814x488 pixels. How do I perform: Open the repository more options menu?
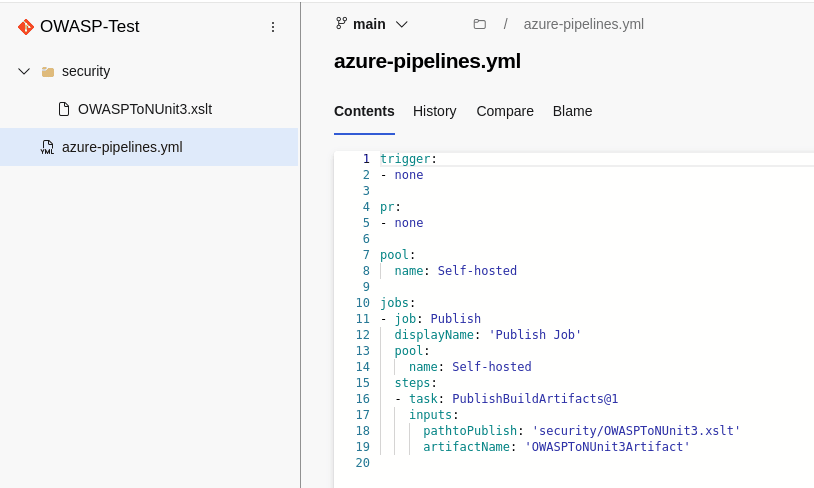tap(273, 27)
